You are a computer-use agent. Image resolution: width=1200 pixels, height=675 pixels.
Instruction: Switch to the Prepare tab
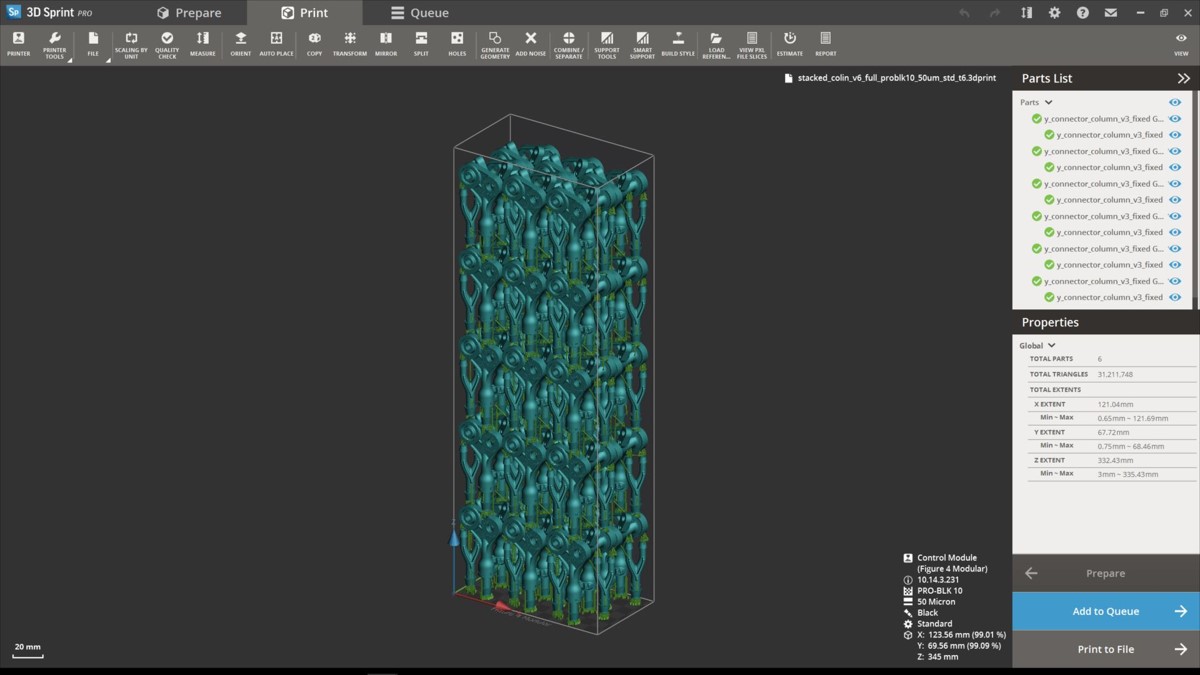(189, 13)
